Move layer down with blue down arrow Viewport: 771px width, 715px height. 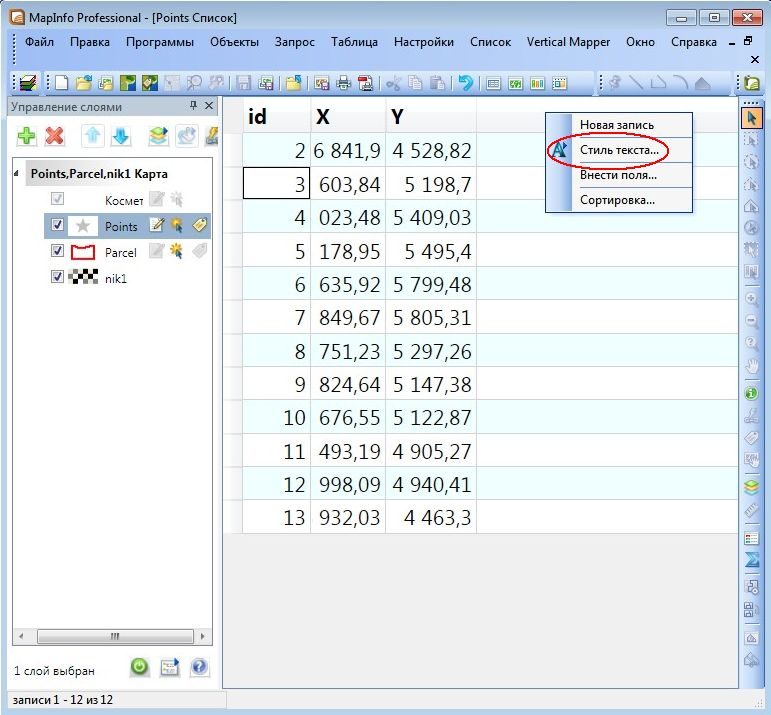pos(120,136)
